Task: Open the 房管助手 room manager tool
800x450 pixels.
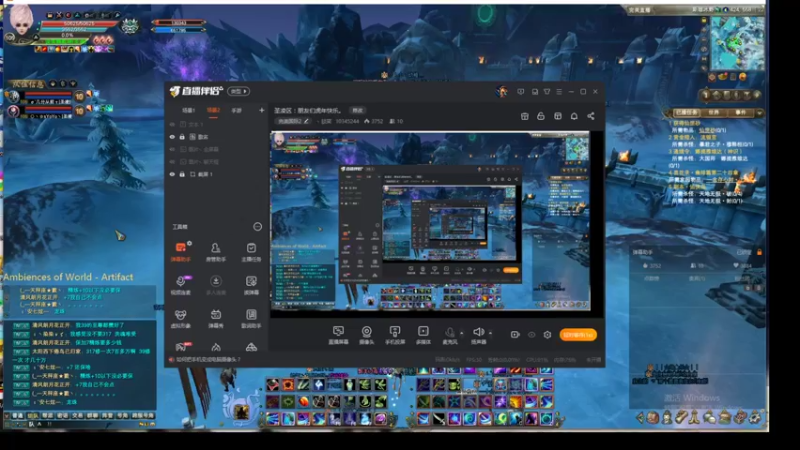Action: pyautogui.click(x=216, y=252)
